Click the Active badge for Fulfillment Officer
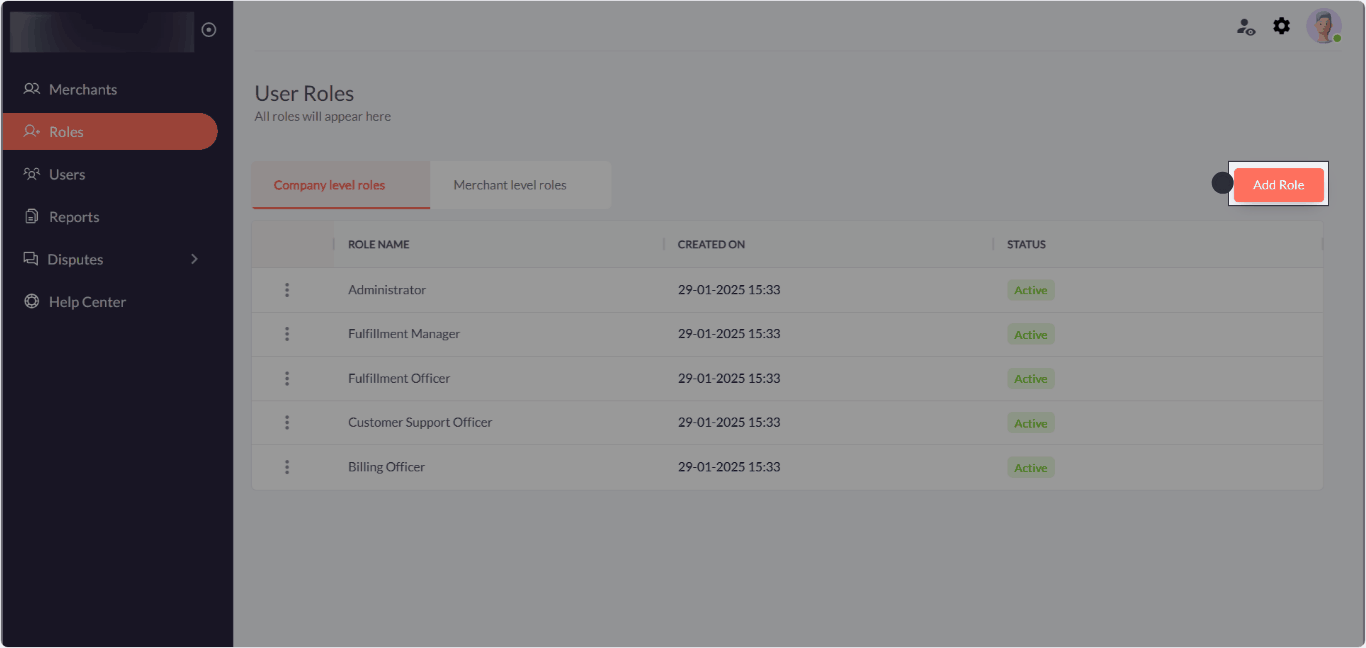1366x648 pixels. [x=1030, y=379]
